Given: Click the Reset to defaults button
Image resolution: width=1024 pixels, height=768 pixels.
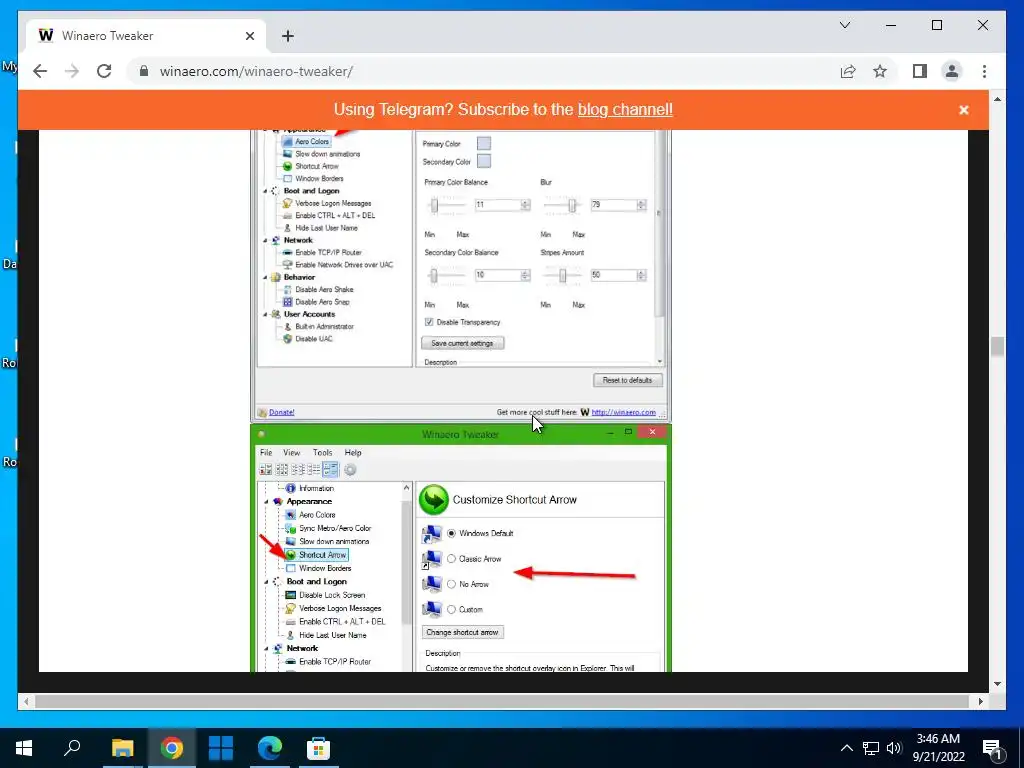Looking at the screenshot, I should 627,380.
